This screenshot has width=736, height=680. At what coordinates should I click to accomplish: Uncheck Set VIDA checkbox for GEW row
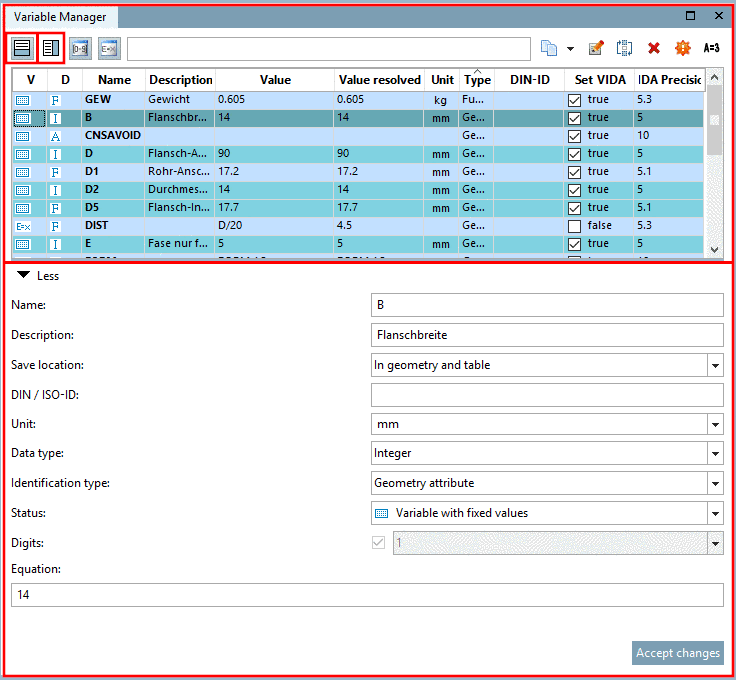(x=575, y=100)
